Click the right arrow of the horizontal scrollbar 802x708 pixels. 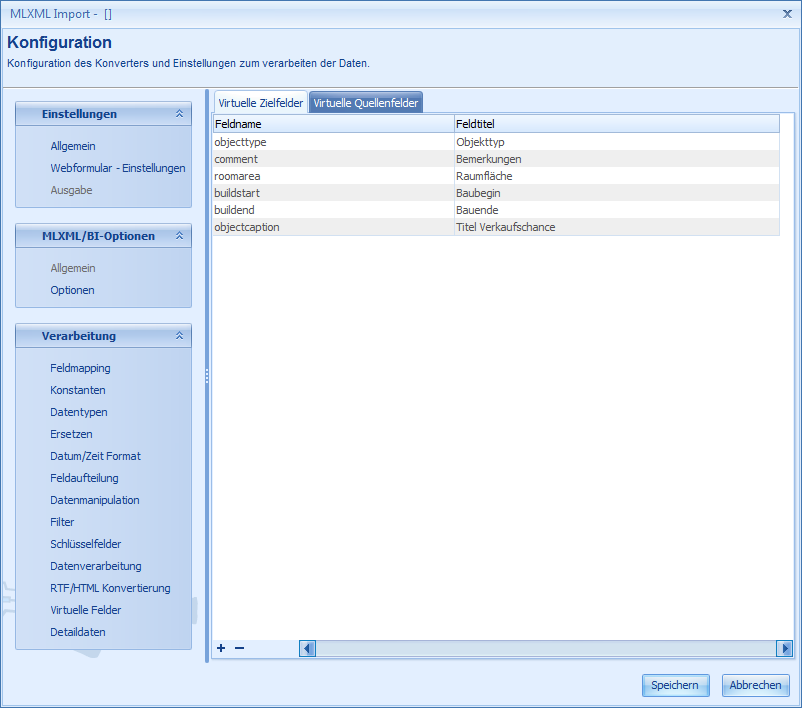coord(785,648)
